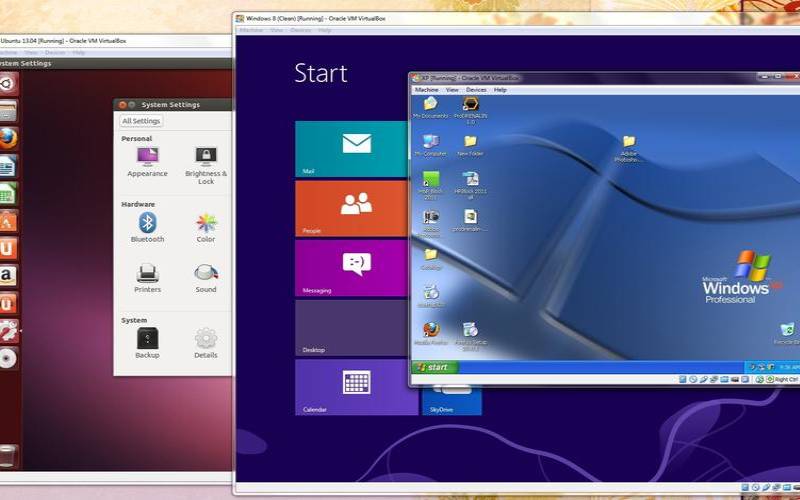
Task: Open Help menu in Windows 8 VirtualBox window
Action: tap(324, 31)
